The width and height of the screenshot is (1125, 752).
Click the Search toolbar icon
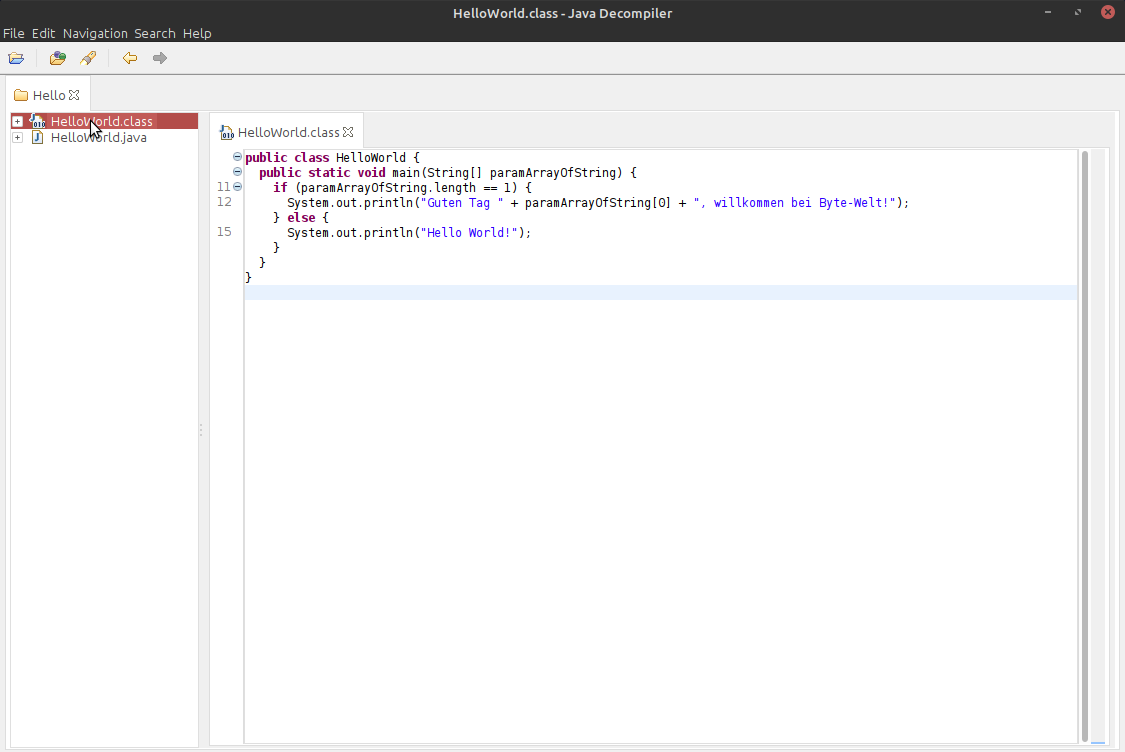pyautogui.click(x=88, y=58)
